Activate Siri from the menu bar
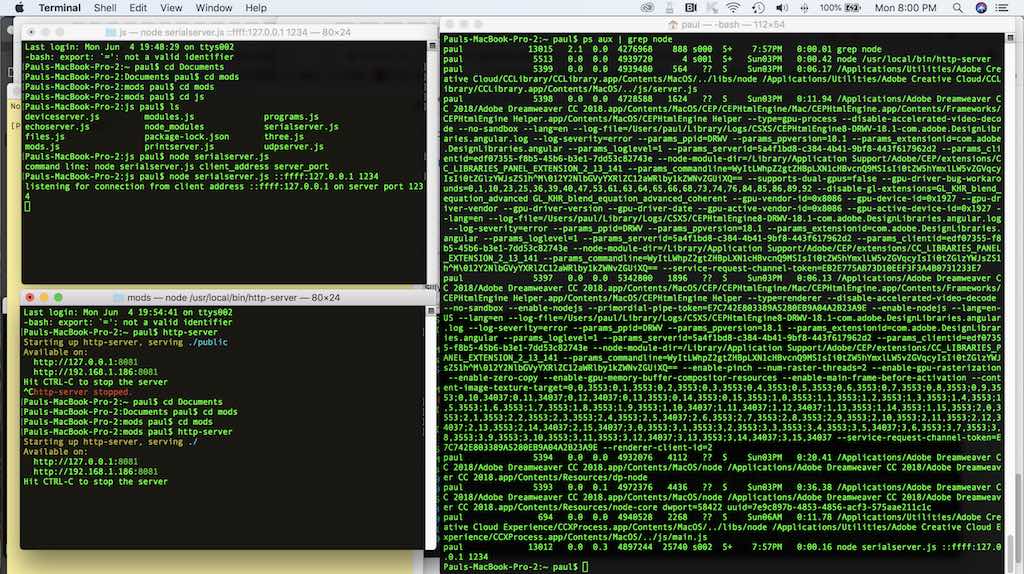The image size is (1024, 574). tap(981, 8)
